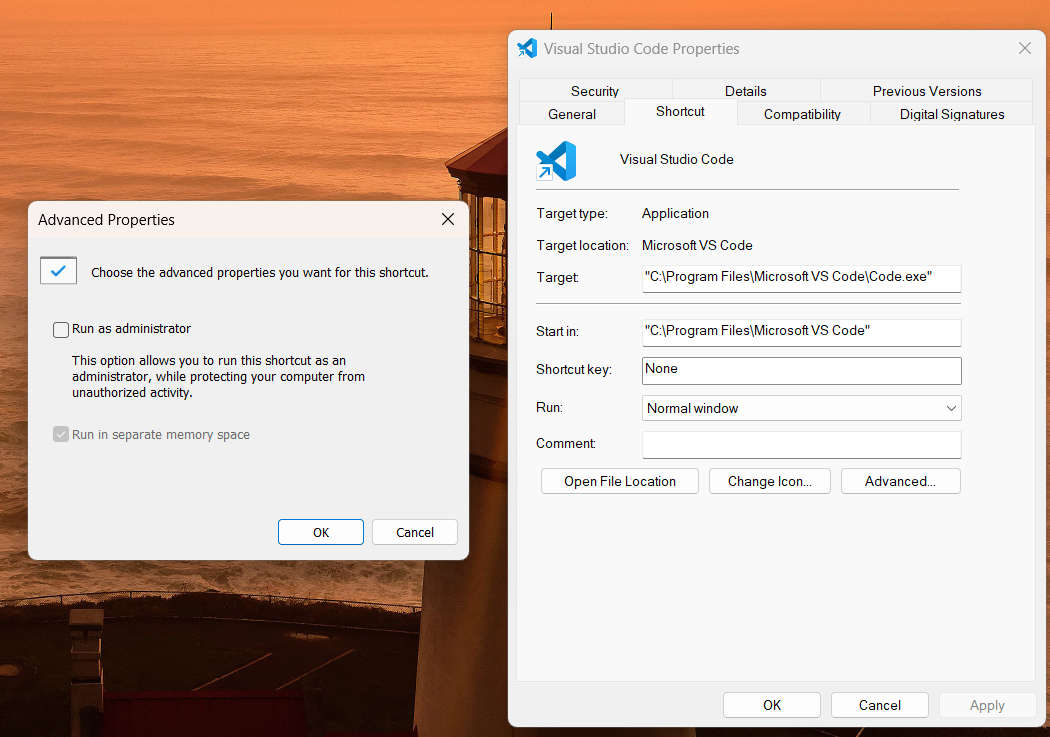
Task: Click Run in separate memory space checkbox
Action: tap(61, 434)
